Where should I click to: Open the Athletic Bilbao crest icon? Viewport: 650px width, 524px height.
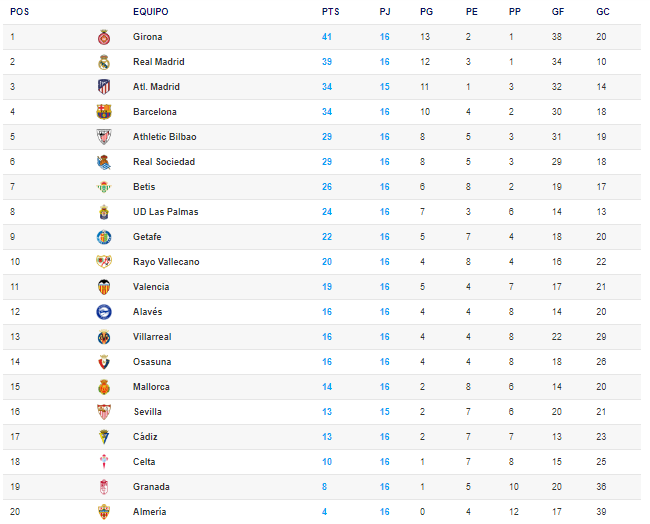[104, 137]
